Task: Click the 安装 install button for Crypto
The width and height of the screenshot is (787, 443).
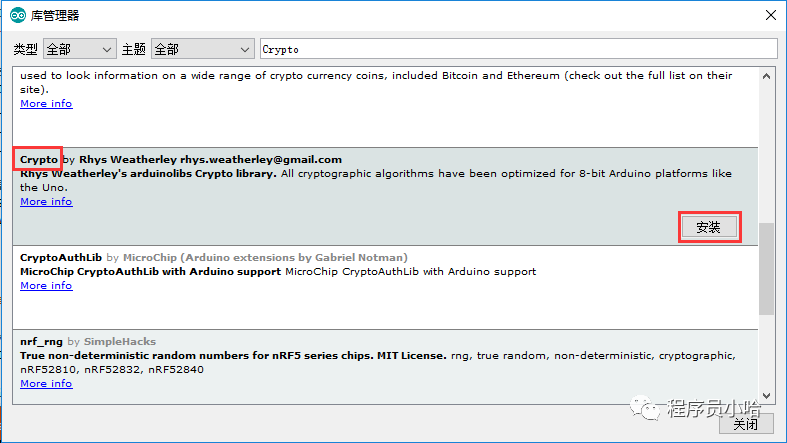Action: pyautogui.click(x=708, y=227)
